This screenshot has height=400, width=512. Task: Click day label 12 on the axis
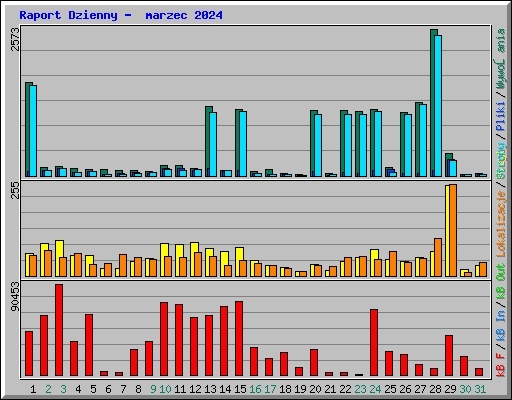pyautogui.click(x=195, y=389)
